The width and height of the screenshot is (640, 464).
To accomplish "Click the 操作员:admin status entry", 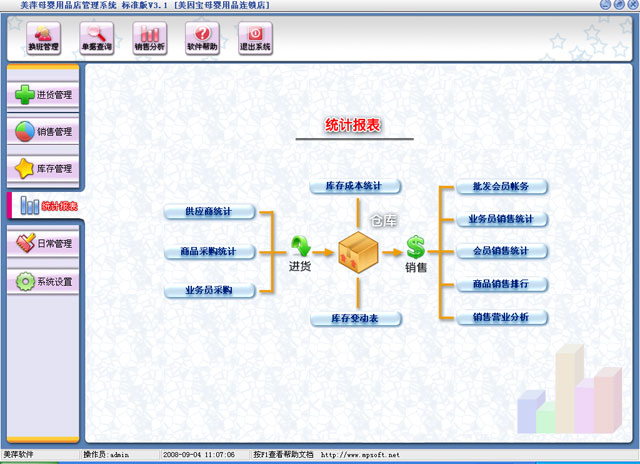I will click(x=106, y=455).
